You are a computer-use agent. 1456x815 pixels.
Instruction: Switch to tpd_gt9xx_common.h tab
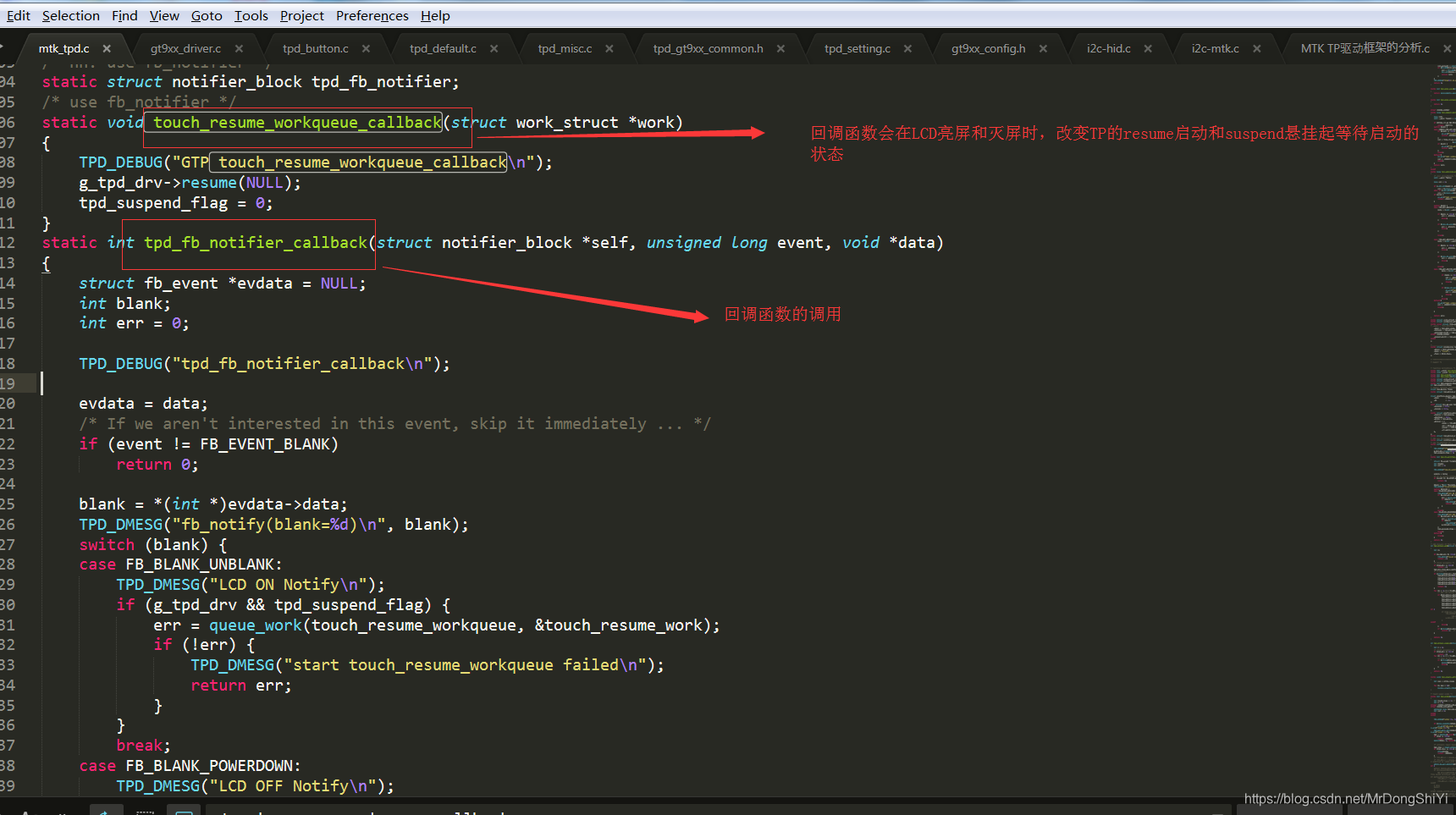(x=708, y=49)
